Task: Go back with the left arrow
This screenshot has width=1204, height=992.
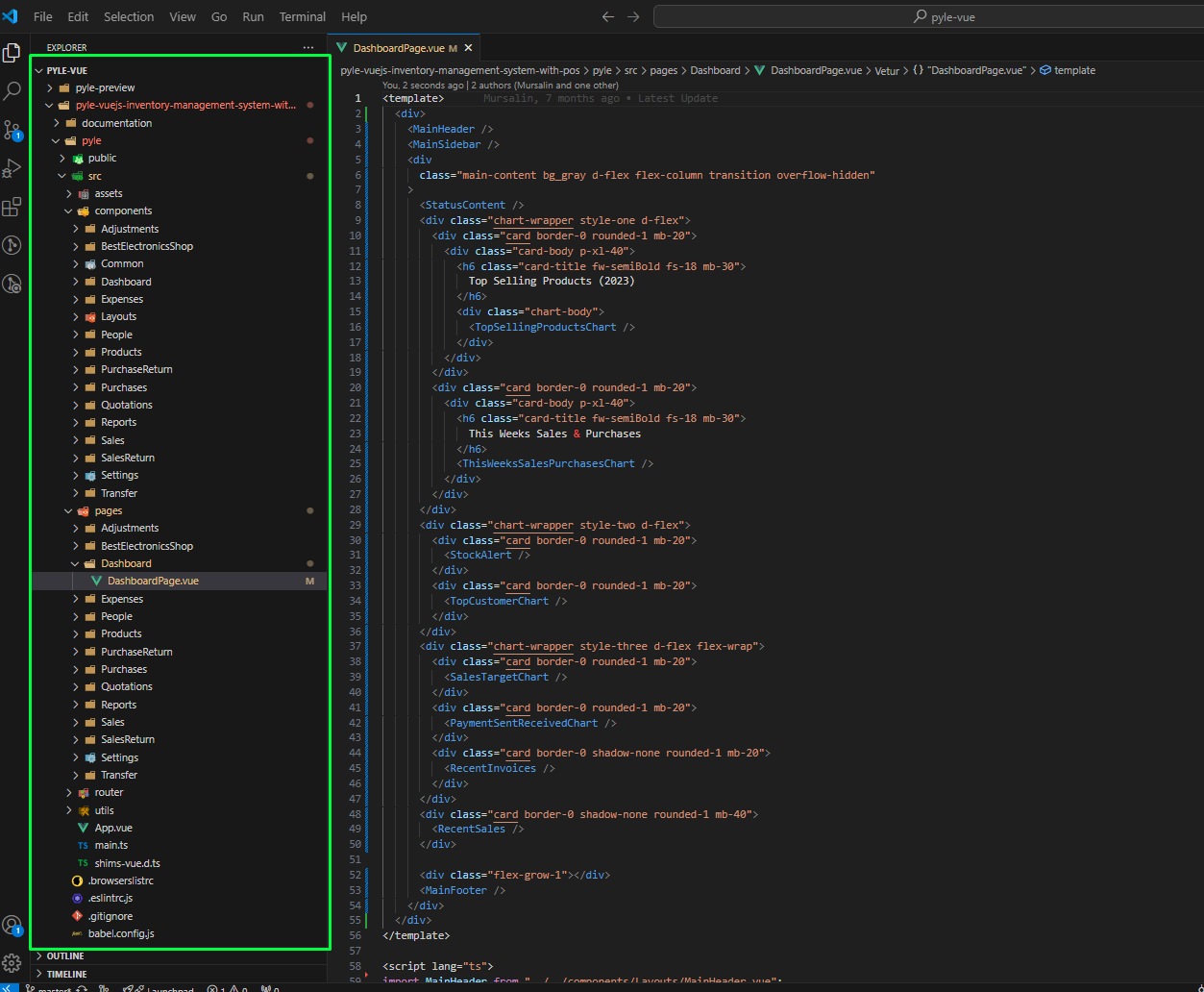Action: 607,16
